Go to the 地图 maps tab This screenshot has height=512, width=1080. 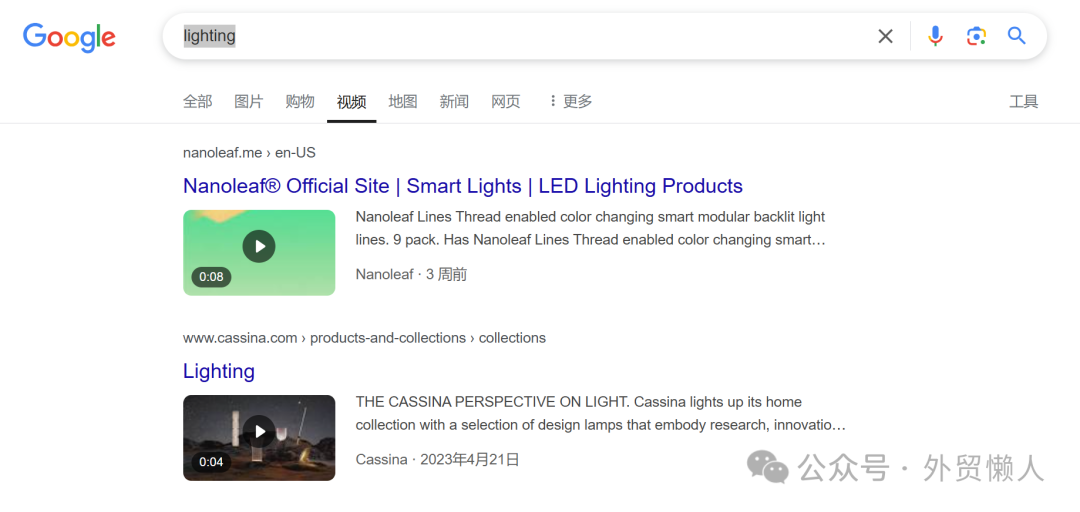pyautogui.click(x=403, y=101)
